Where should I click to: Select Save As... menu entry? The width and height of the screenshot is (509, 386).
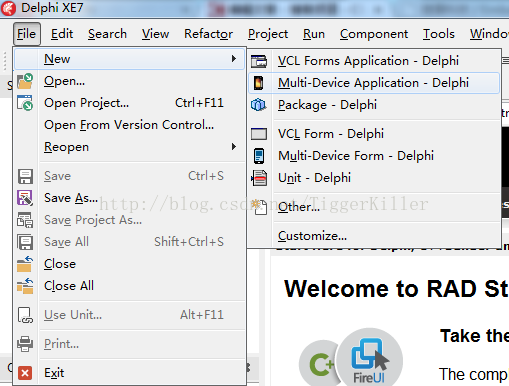pos(130,198)
